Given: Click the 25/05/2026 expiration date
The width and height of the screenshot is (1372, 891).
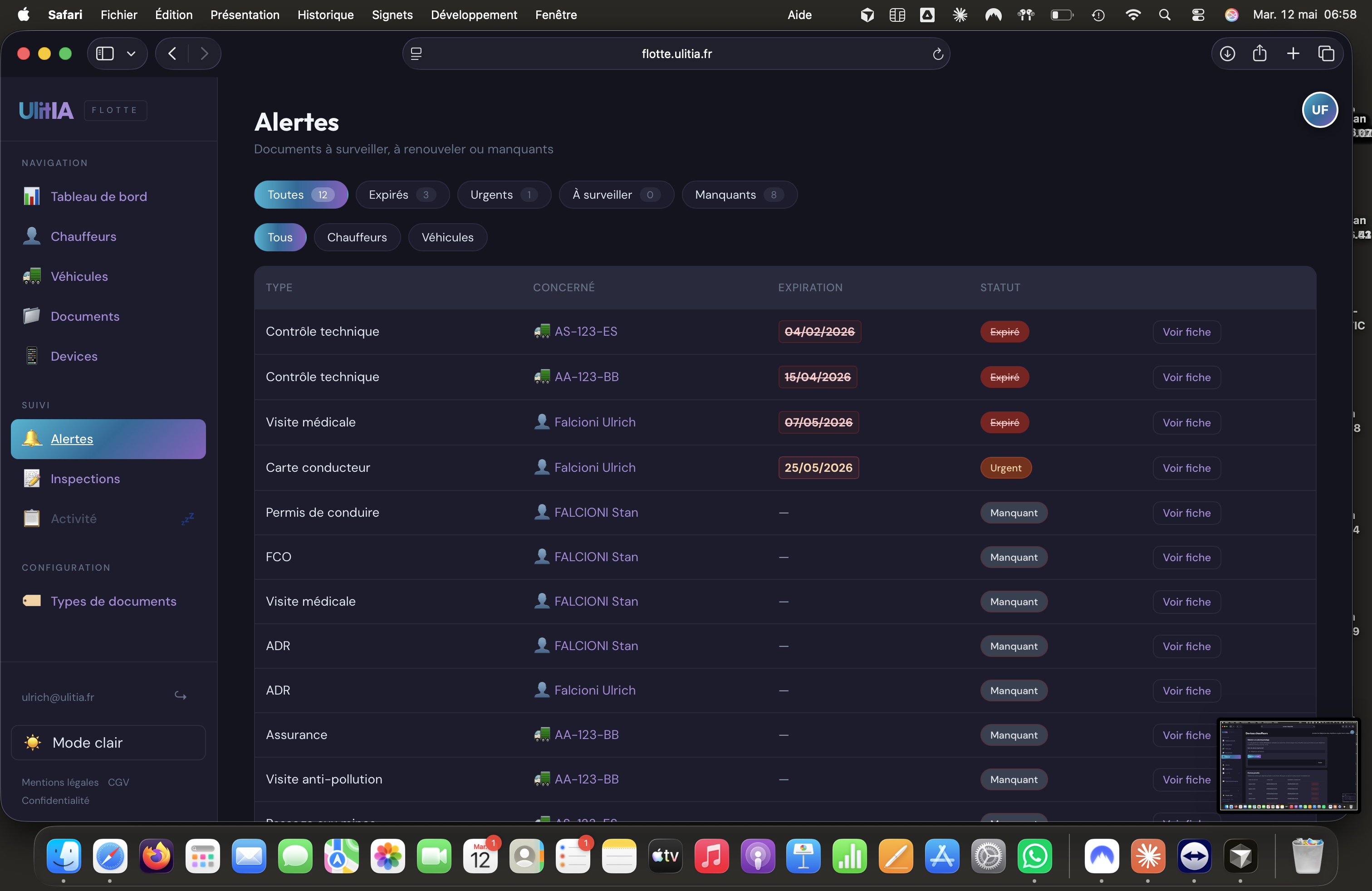Looking at the screenshot, I should click(x=818, y=468).
